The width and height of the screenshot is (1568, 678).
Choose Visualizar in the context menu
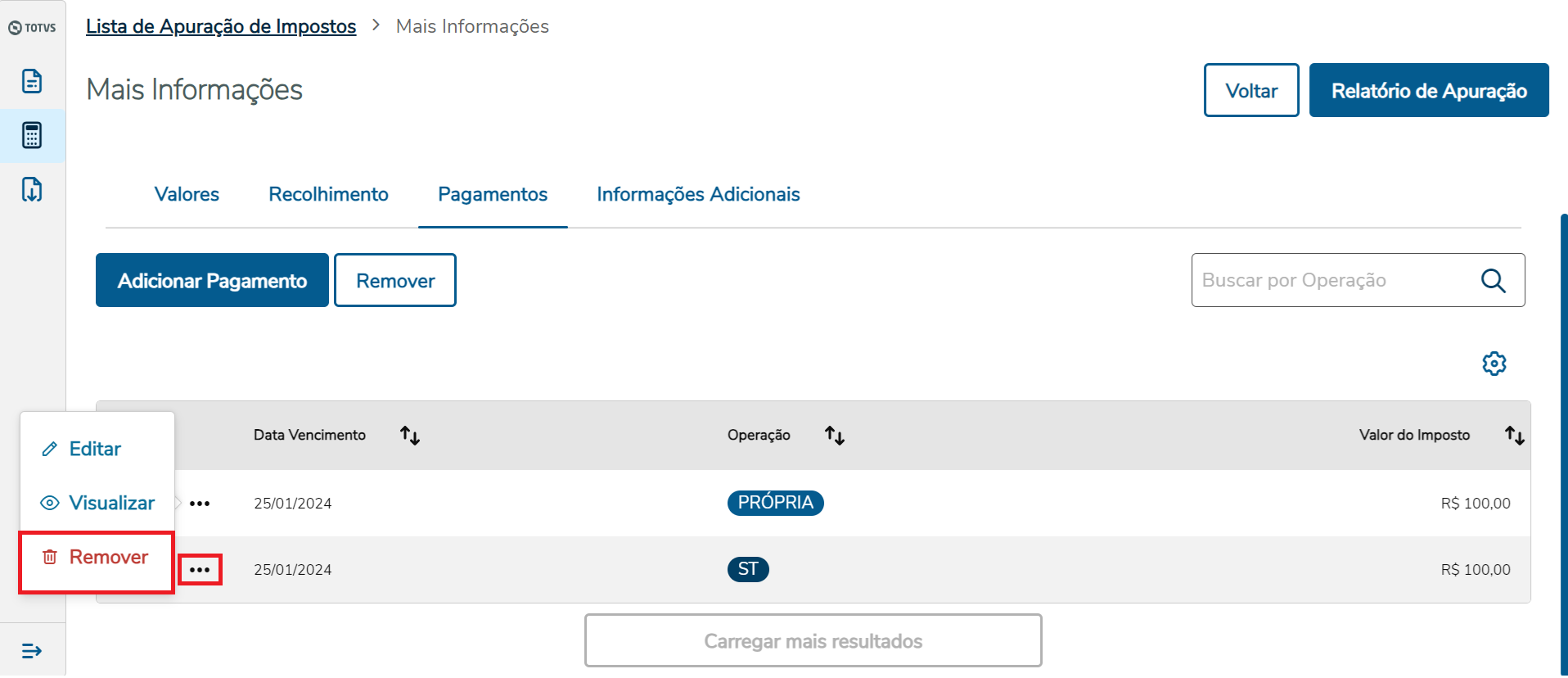[111, 503]
